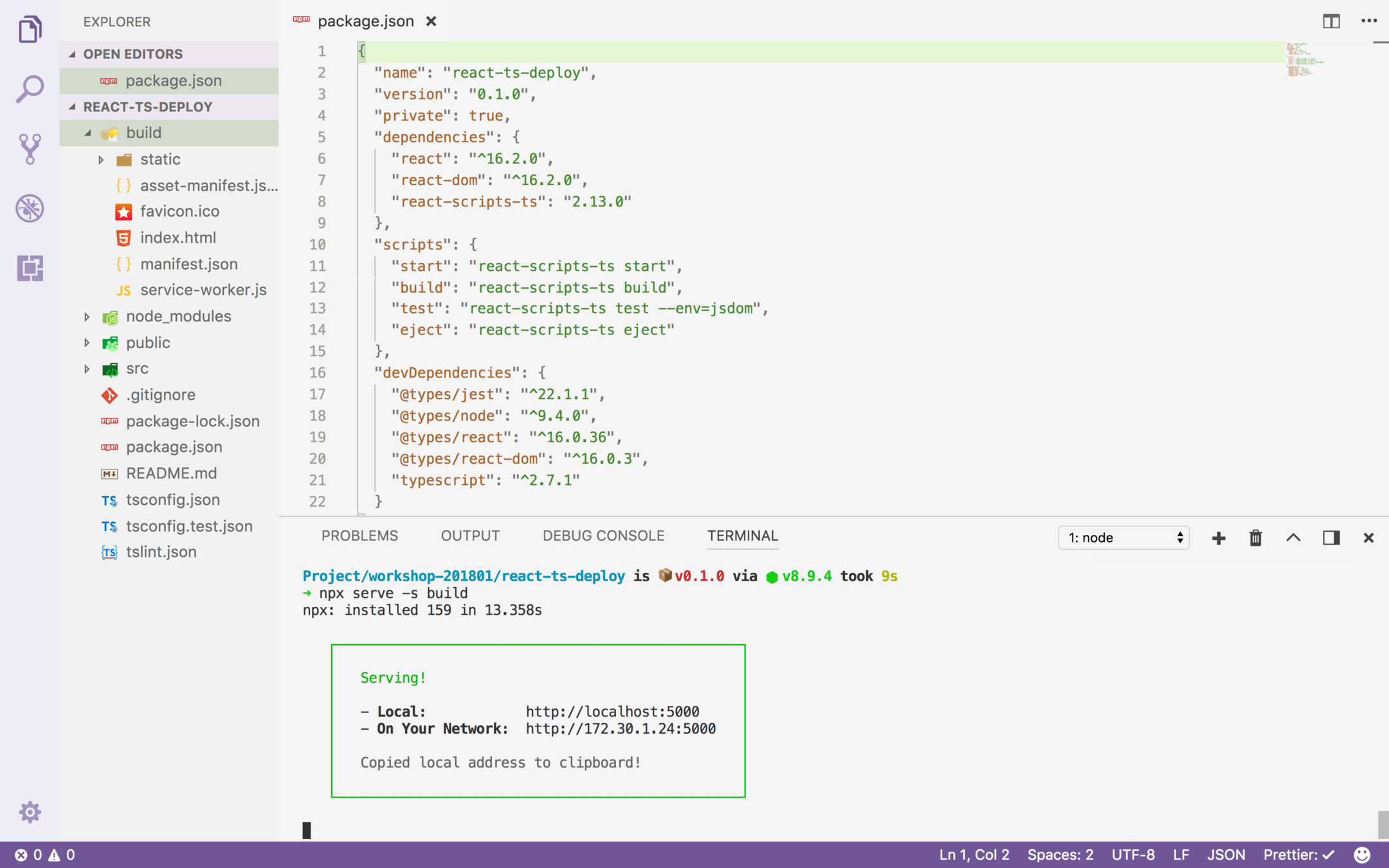Image resolution: width=1389 pixels, height=868 pixels.
Task: Open the Search view in activity bar
Action: [x=30, y=89]
